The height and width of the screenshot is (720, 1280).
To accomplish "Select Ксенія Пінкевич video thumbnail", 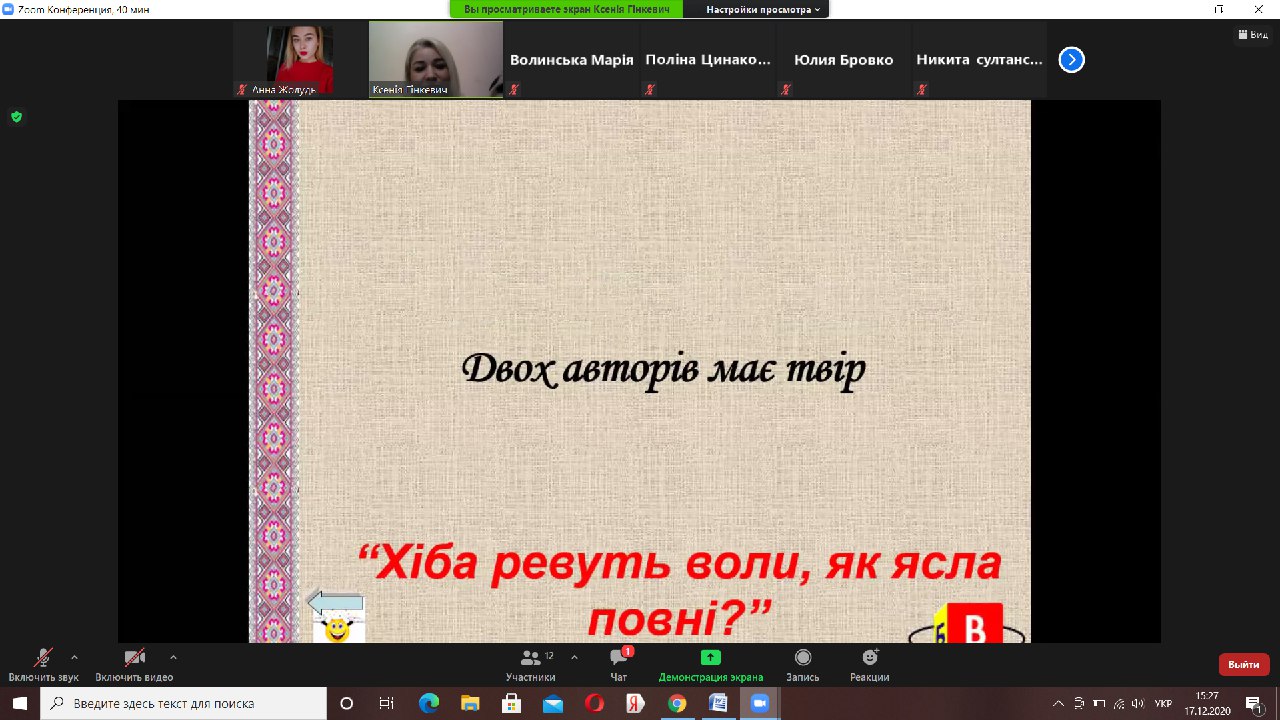I will click(x=436, y=59).
